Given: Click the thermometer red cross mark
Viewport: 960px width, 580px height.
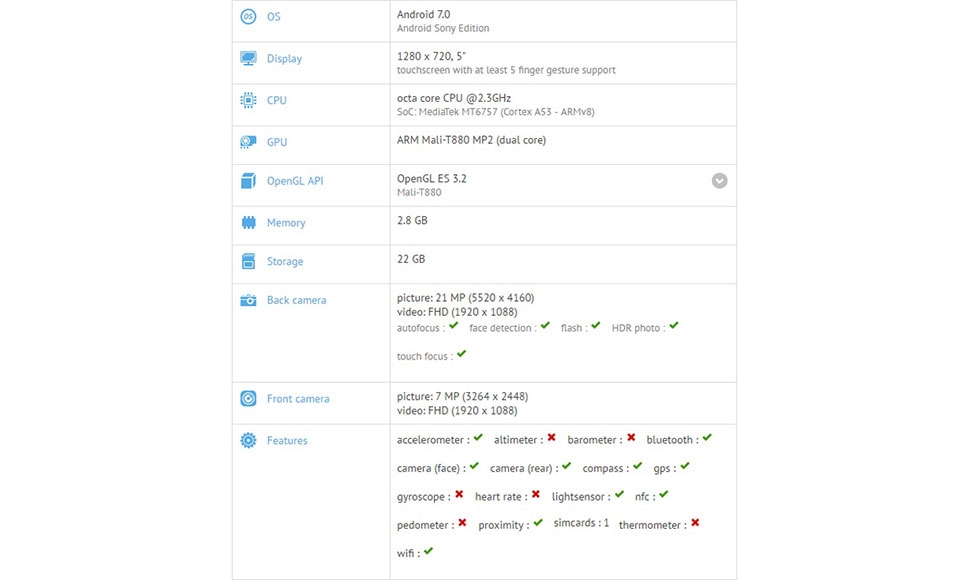Looking at the screenshot, I should coord(695,522).
